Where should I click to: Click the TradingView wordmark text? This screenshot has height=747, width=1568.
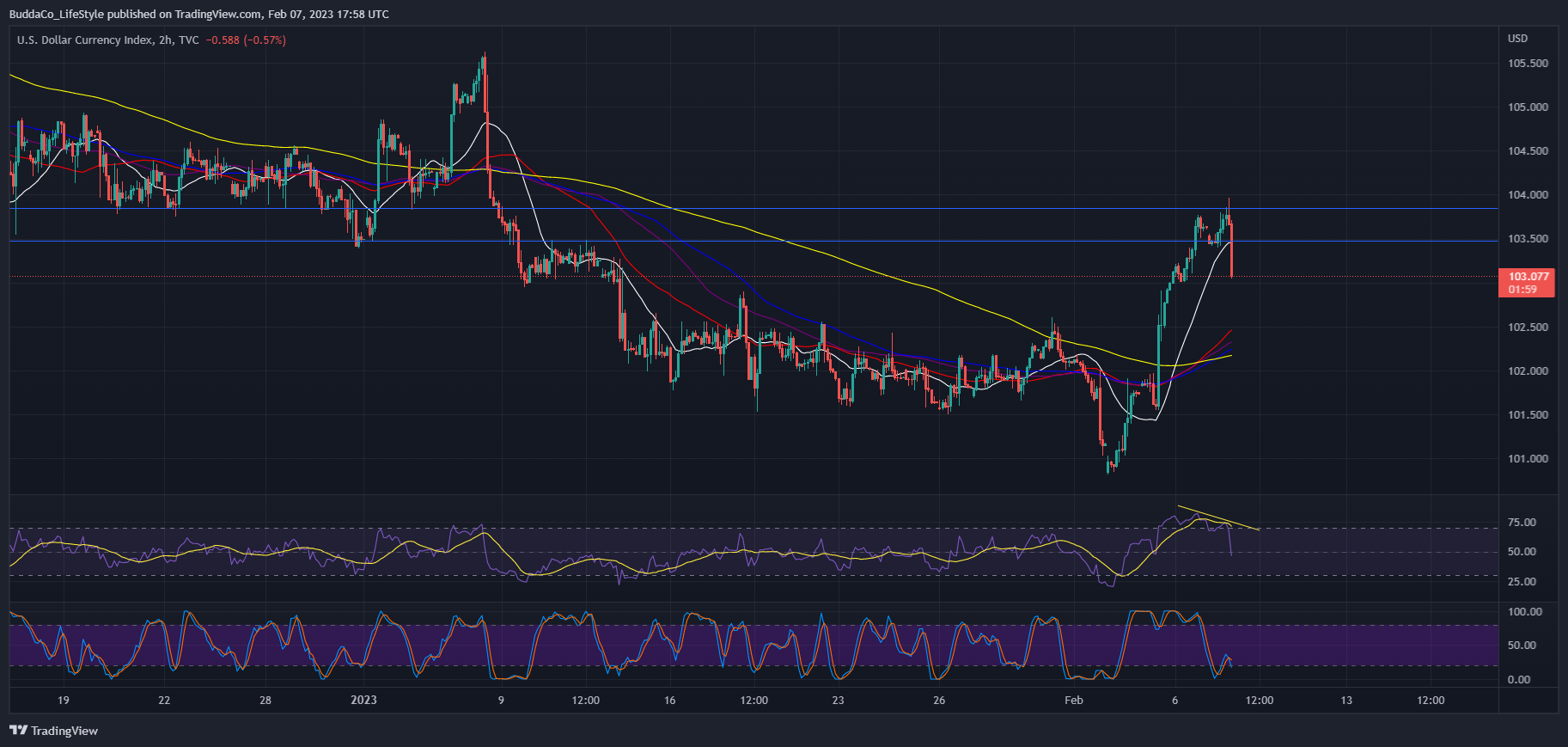[x=64, y=731]
